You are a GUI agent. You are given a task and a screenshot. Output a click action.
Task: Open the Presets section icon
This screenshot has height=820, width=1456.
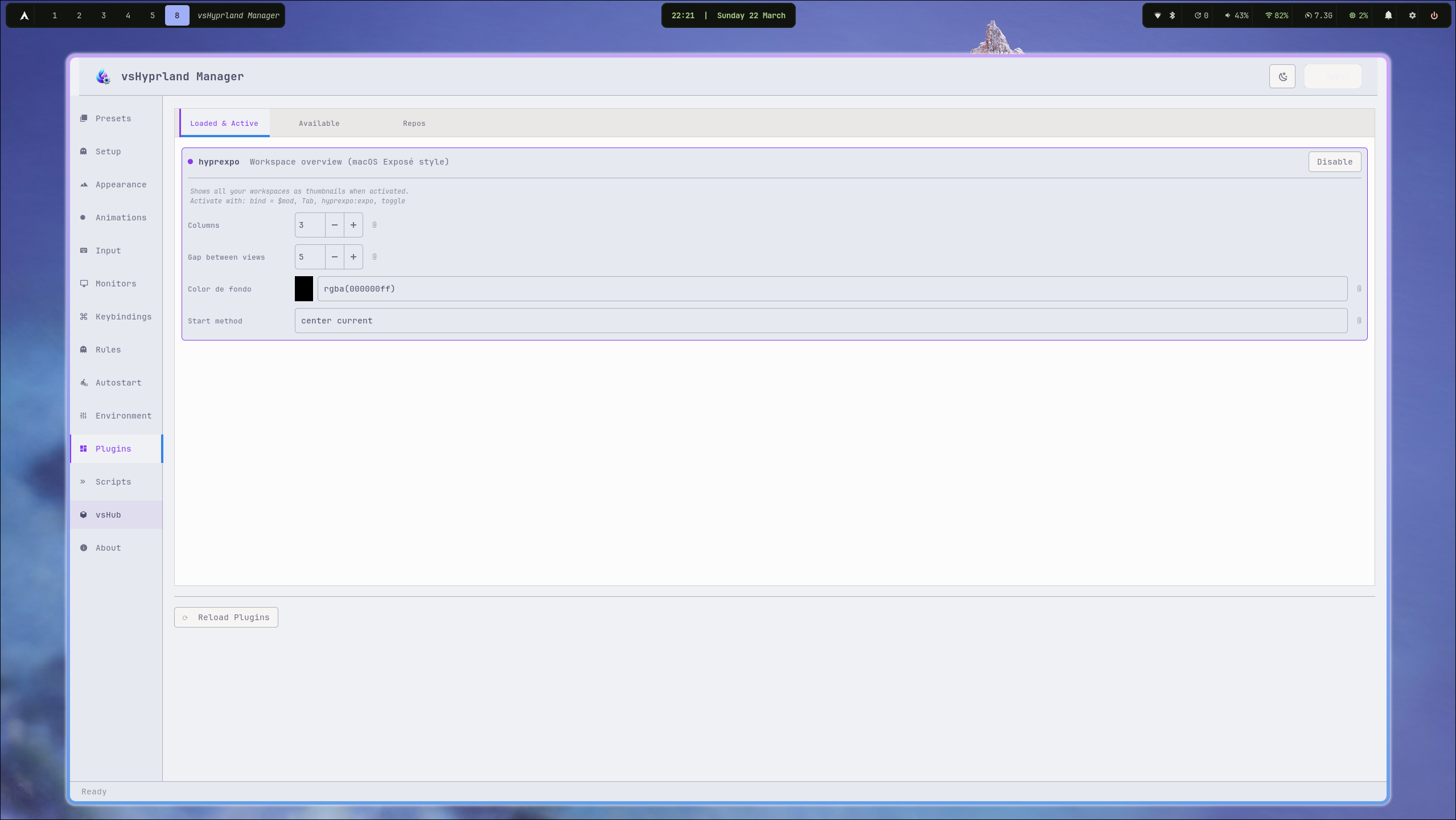[84, 118]
